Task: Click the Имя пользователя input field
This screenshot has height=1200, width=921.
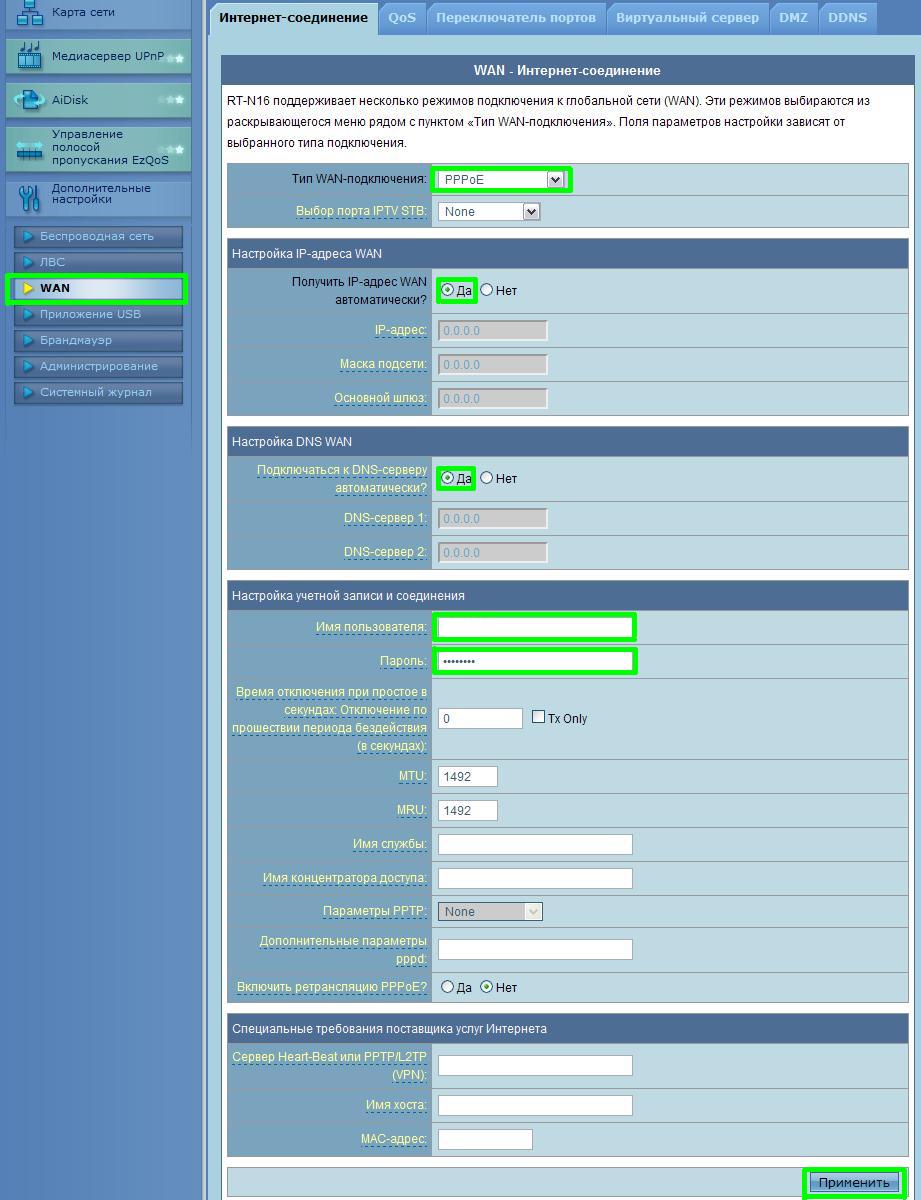Action: (x=535, y=628)
